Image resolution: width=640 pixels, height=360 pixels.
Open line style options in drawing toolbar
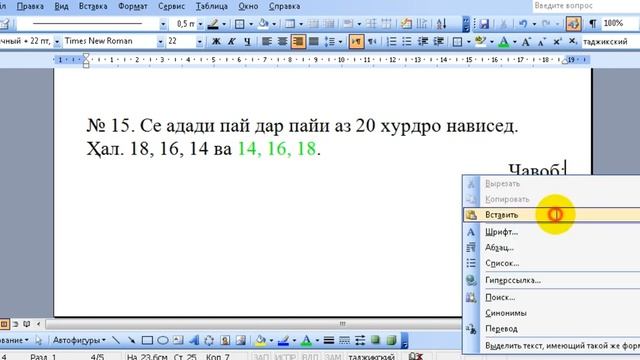pyautogui.click(x=329, y=340)
